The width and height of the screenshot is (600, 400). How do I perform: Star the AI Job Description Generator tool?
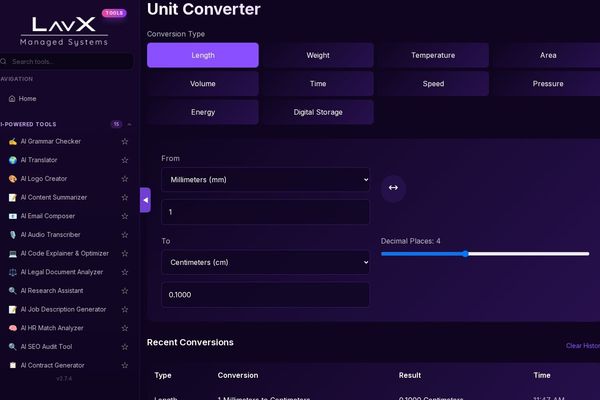pyautogui.click(x=125, y=309)
